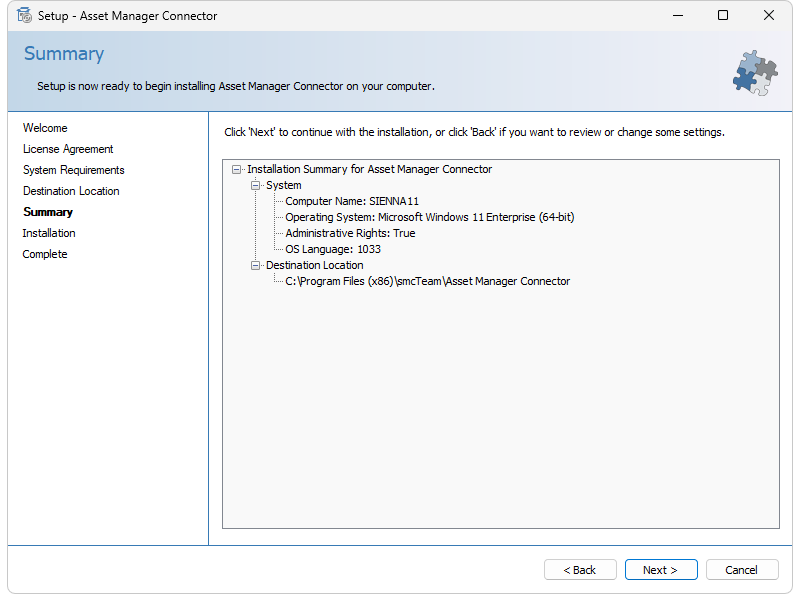The height and width of the screenshot is (601, 800).
Task: Select Administrative Rights: True row
Action: (350, 233)
